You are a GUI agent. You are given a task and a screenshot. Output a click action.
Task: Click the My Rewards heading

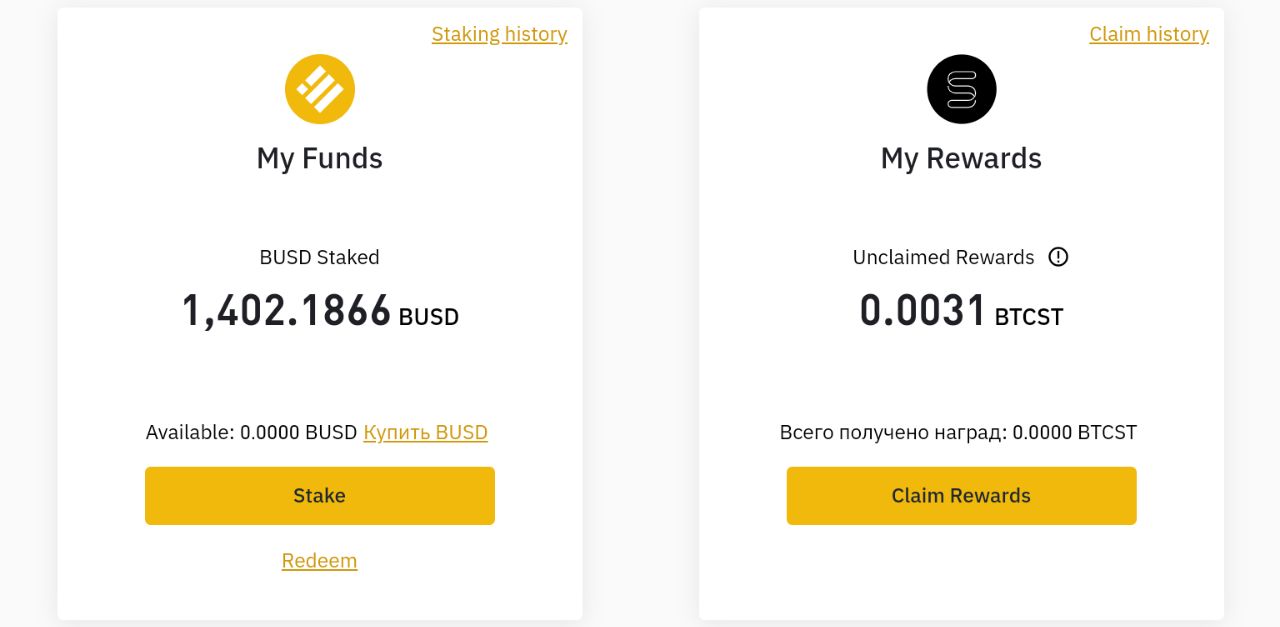[x=961, y=158]
